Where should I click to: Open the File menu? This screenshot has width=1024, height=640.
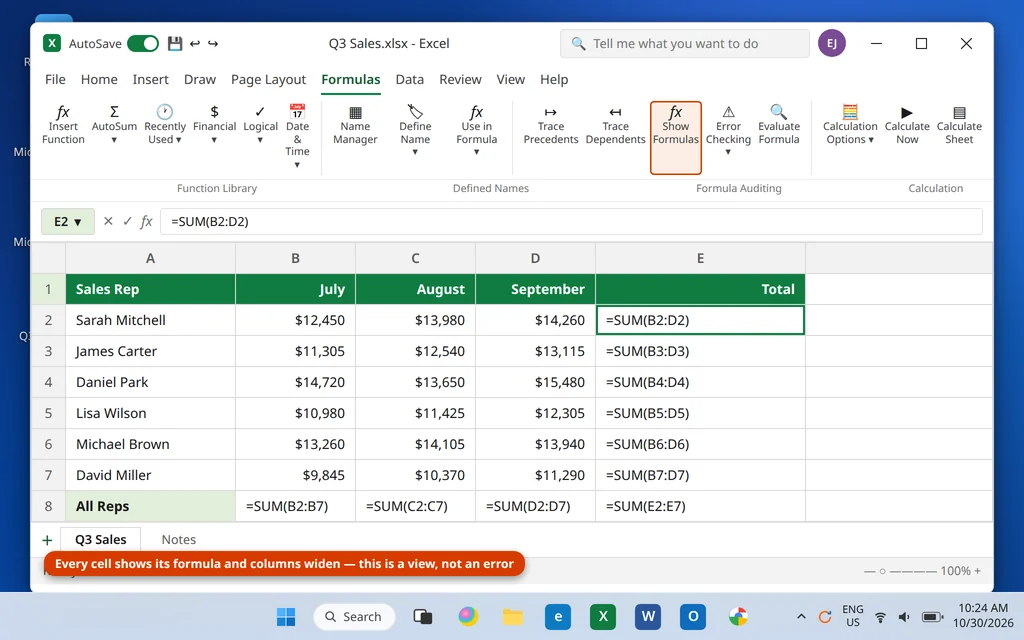click(55, 80)
